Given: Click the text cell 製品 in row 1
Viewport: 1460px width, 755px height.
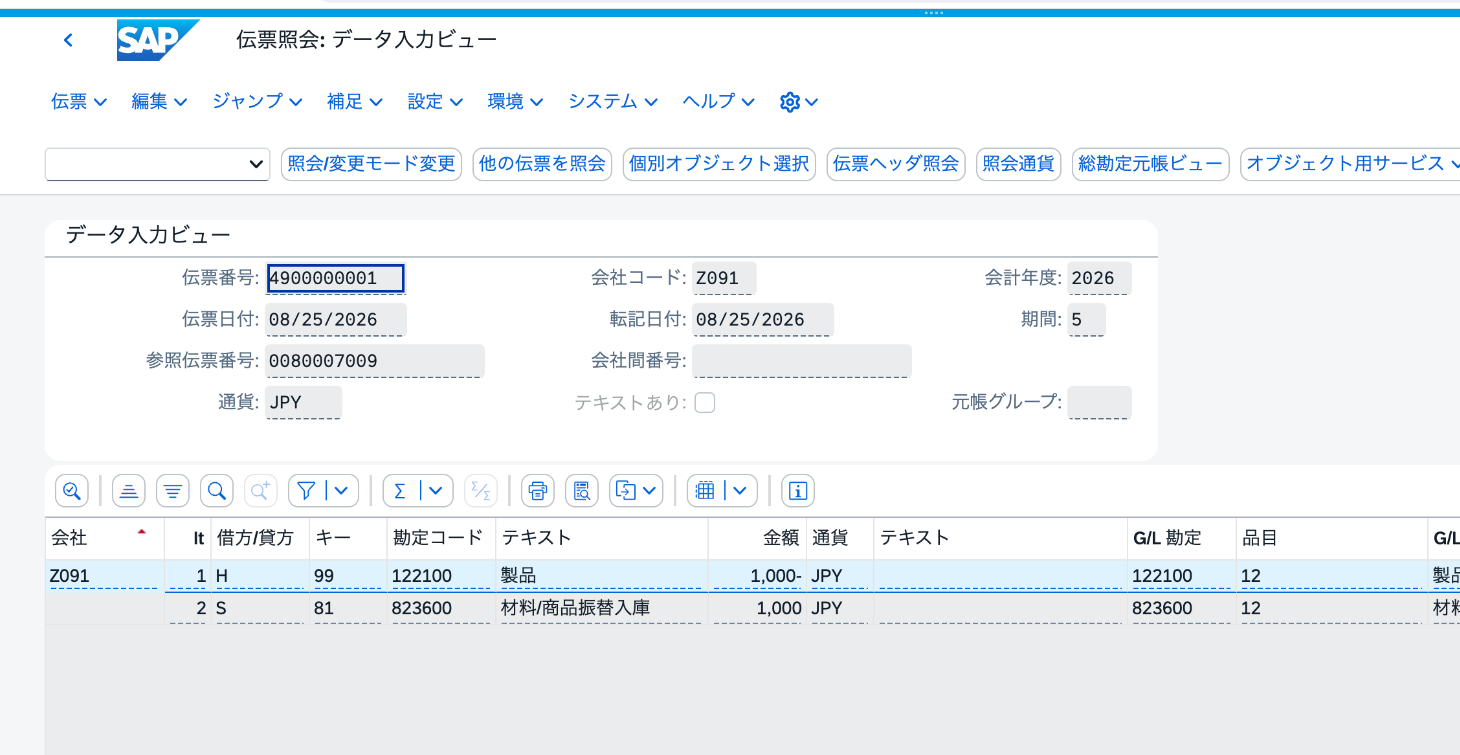Looking at the screenshot, I should (x=601, y=576).
